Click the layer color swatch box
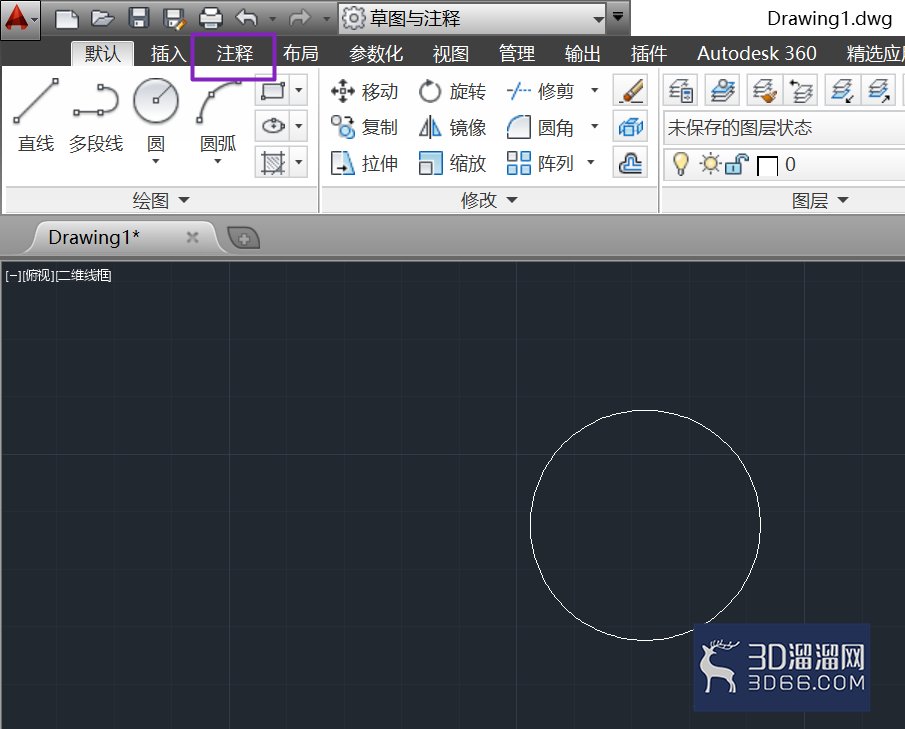The image size is (905, 729). [767, 166]
